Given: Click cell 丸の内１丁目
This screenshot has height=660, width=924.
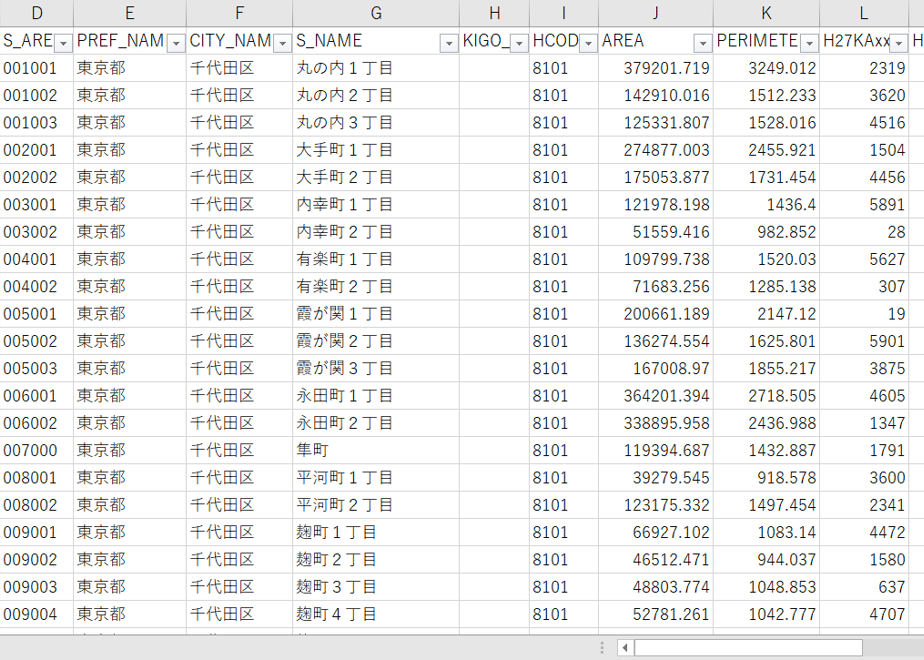Looking at the screenshot, I should click(x=376, y=68).
